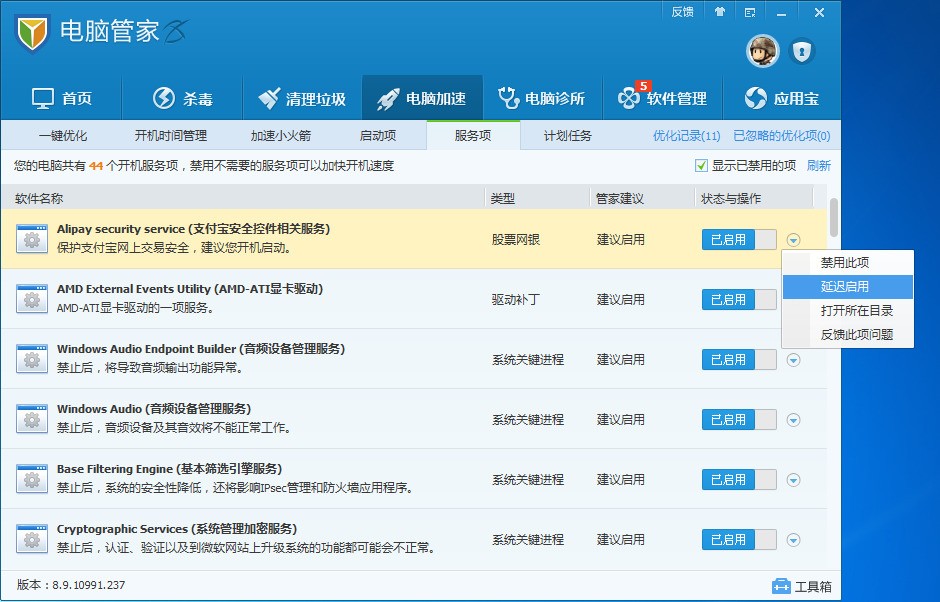The width and height of the screenshot is (940, 602).
Task: Select 反馈此项问题 in the context menu
Action: tap(848, 335)
